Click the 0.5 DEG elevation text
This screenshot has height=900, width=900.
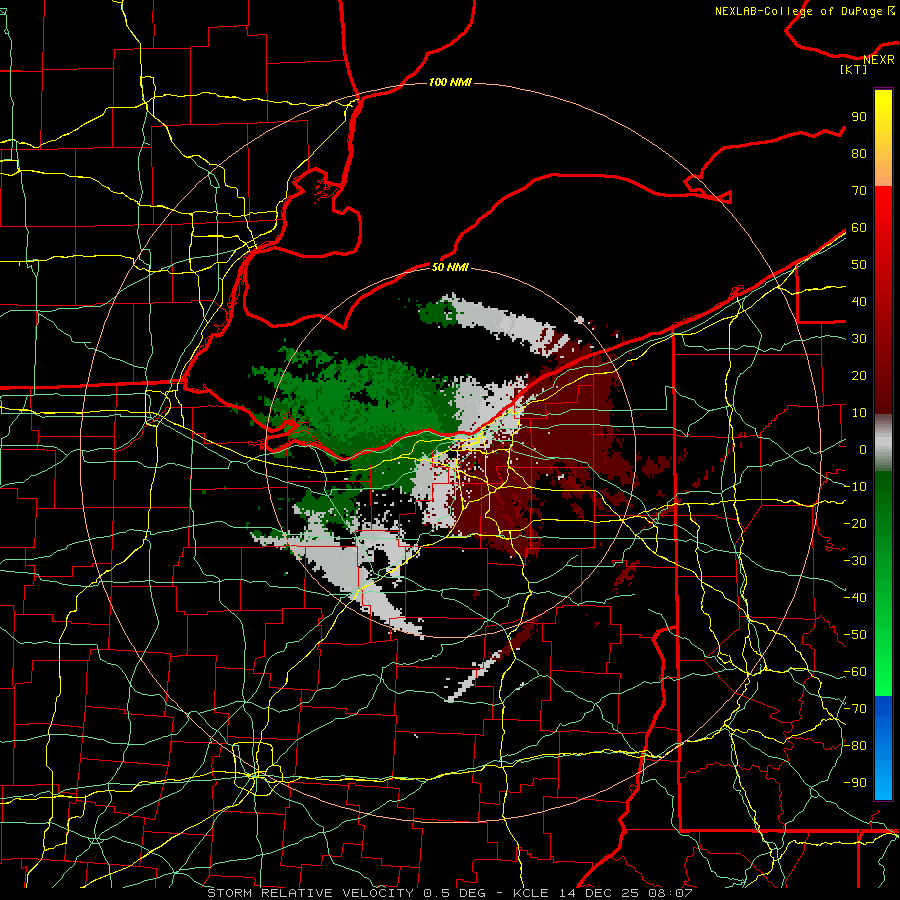point(455,893)
